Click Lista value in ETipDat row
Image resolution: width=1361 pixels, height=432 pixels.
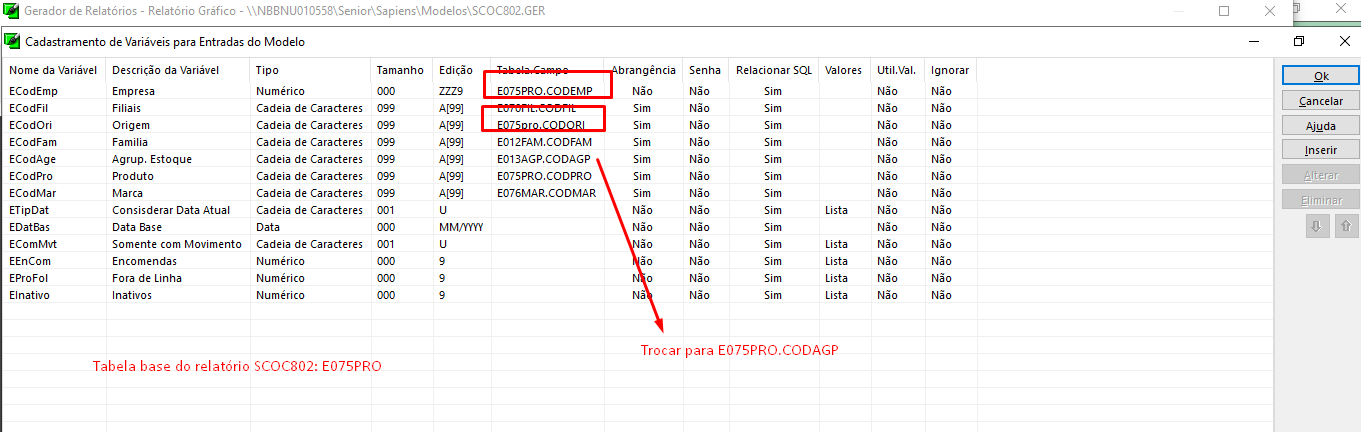pos(836,210)
